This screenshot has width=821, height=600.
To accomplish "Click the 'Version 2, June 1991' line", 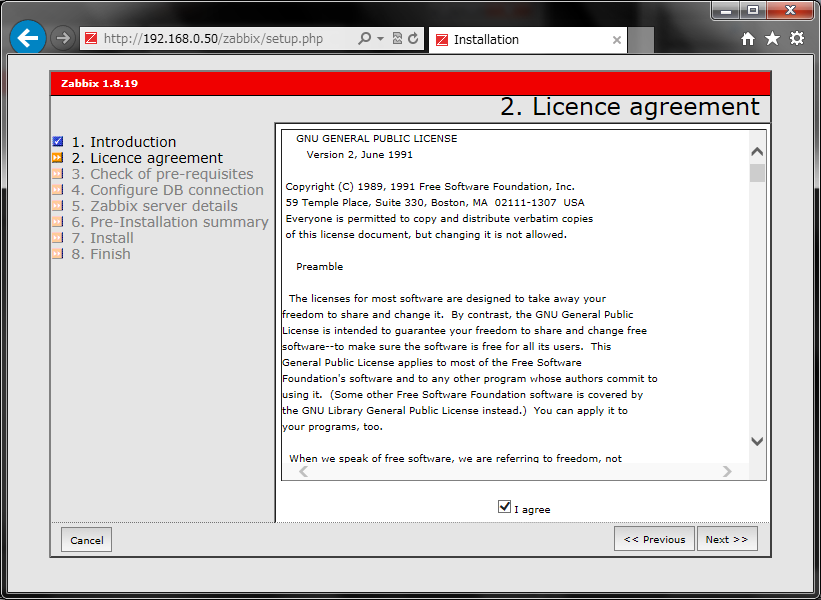I will click(360, 155).
